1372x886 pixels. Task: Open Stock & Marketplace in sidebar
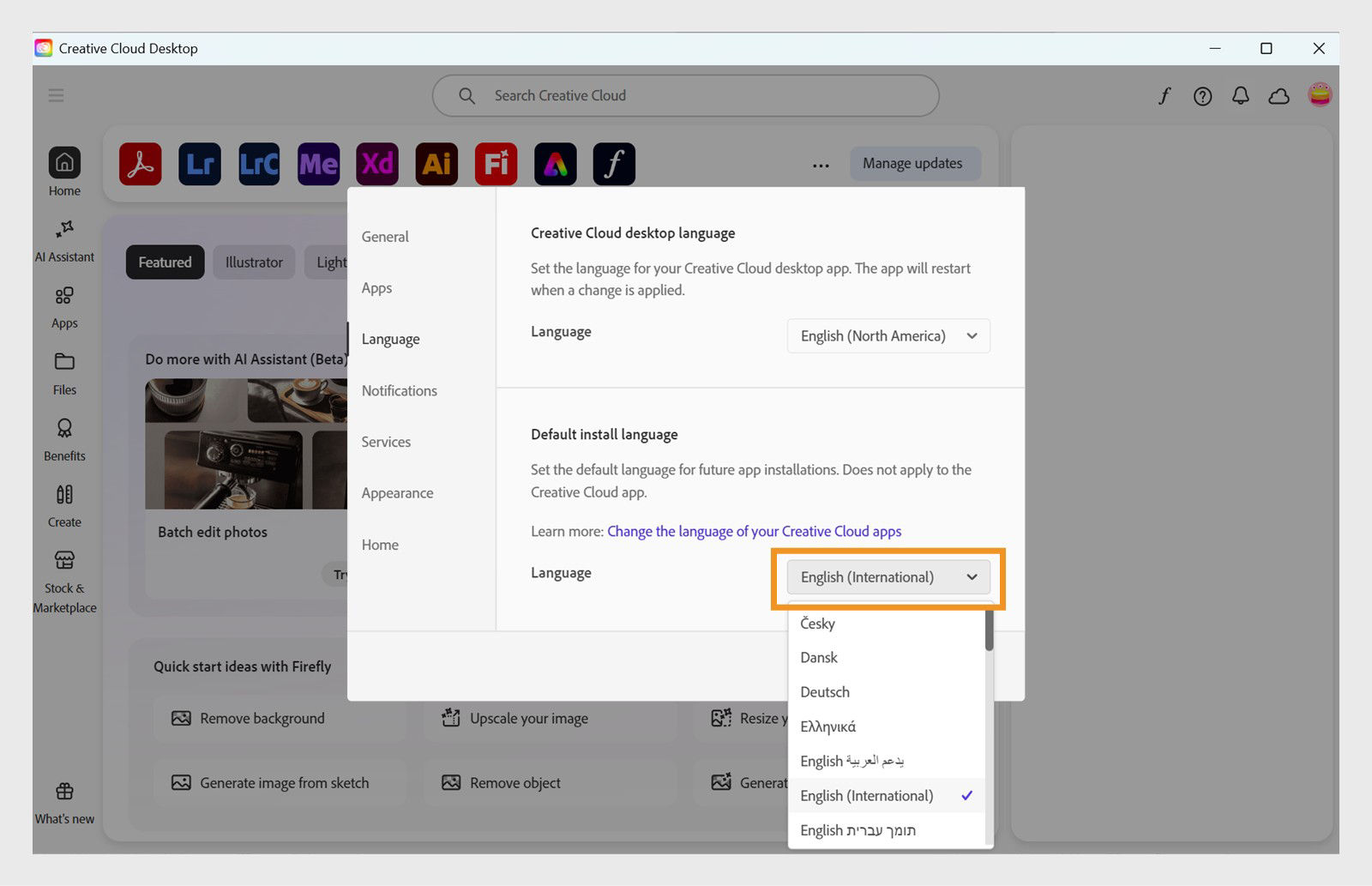(x=64, y=582)
